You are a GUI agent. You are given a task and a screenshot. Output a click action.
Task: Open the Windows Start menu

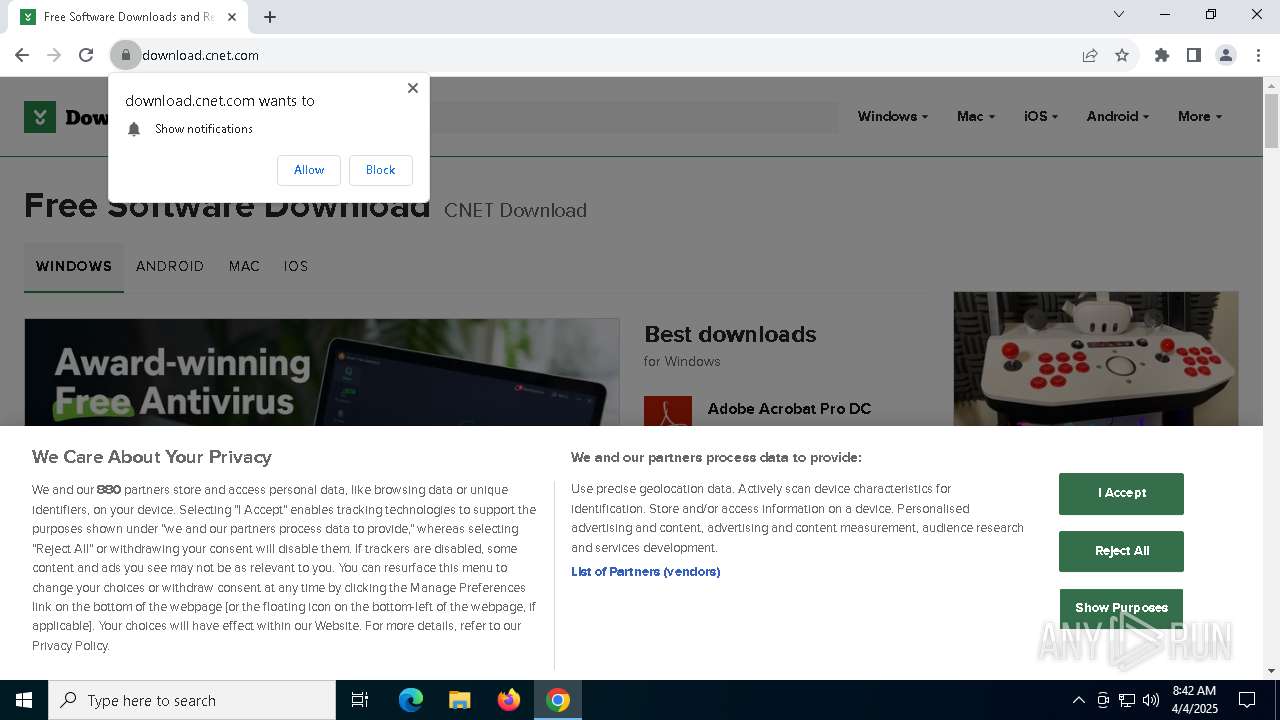coord(24,700)
